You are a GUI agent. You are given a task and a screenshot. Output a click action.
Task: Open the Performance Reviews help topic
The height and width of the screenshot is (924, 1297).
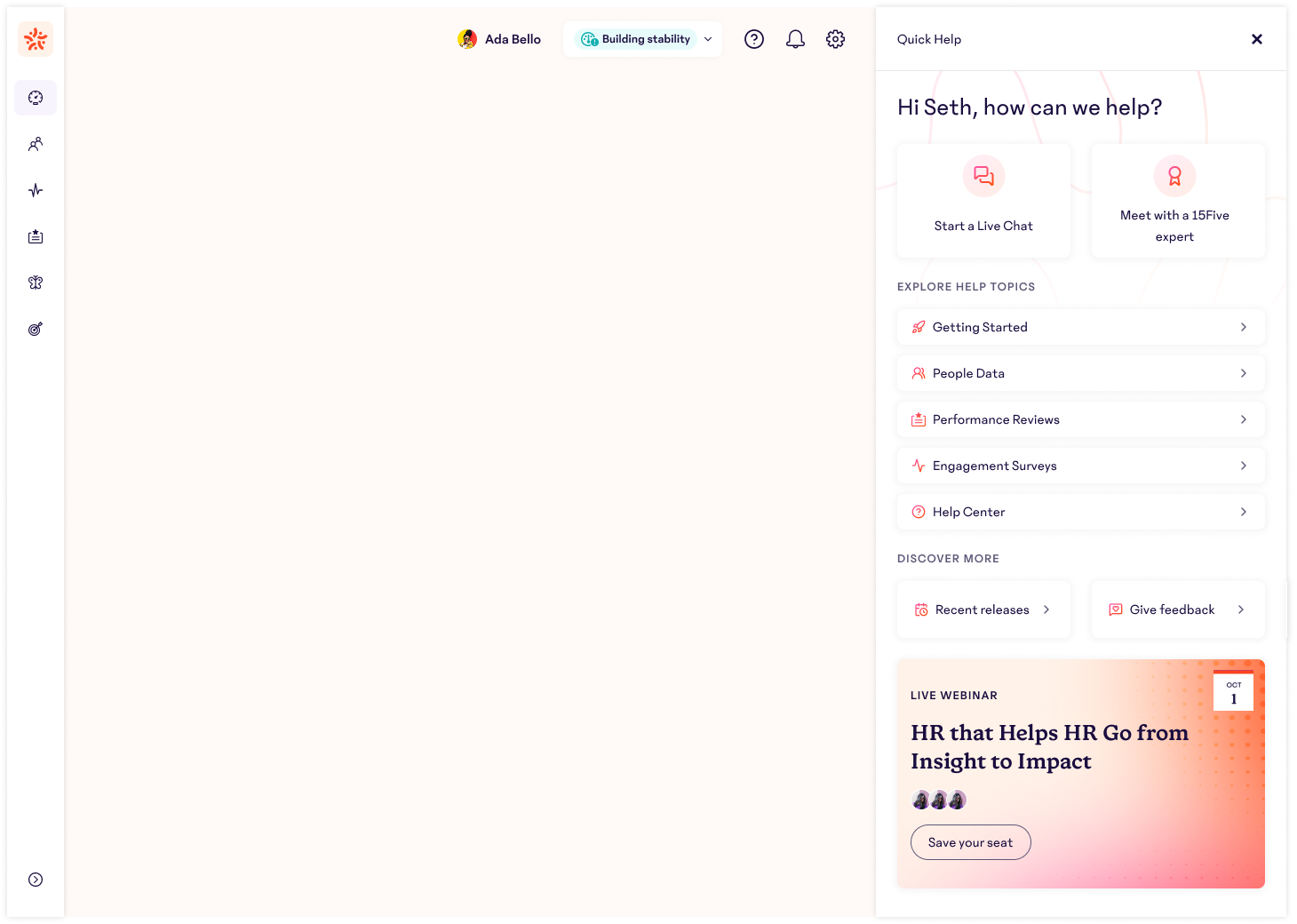point(1080,419)
